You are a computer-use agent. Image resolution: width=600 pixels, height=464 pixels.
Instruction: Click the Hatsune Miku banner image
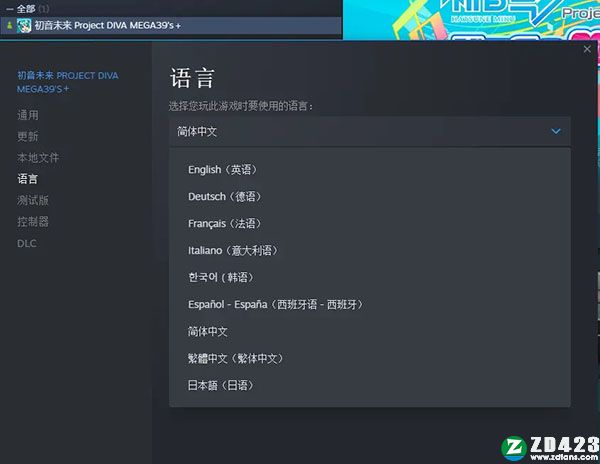pos(471,20)
